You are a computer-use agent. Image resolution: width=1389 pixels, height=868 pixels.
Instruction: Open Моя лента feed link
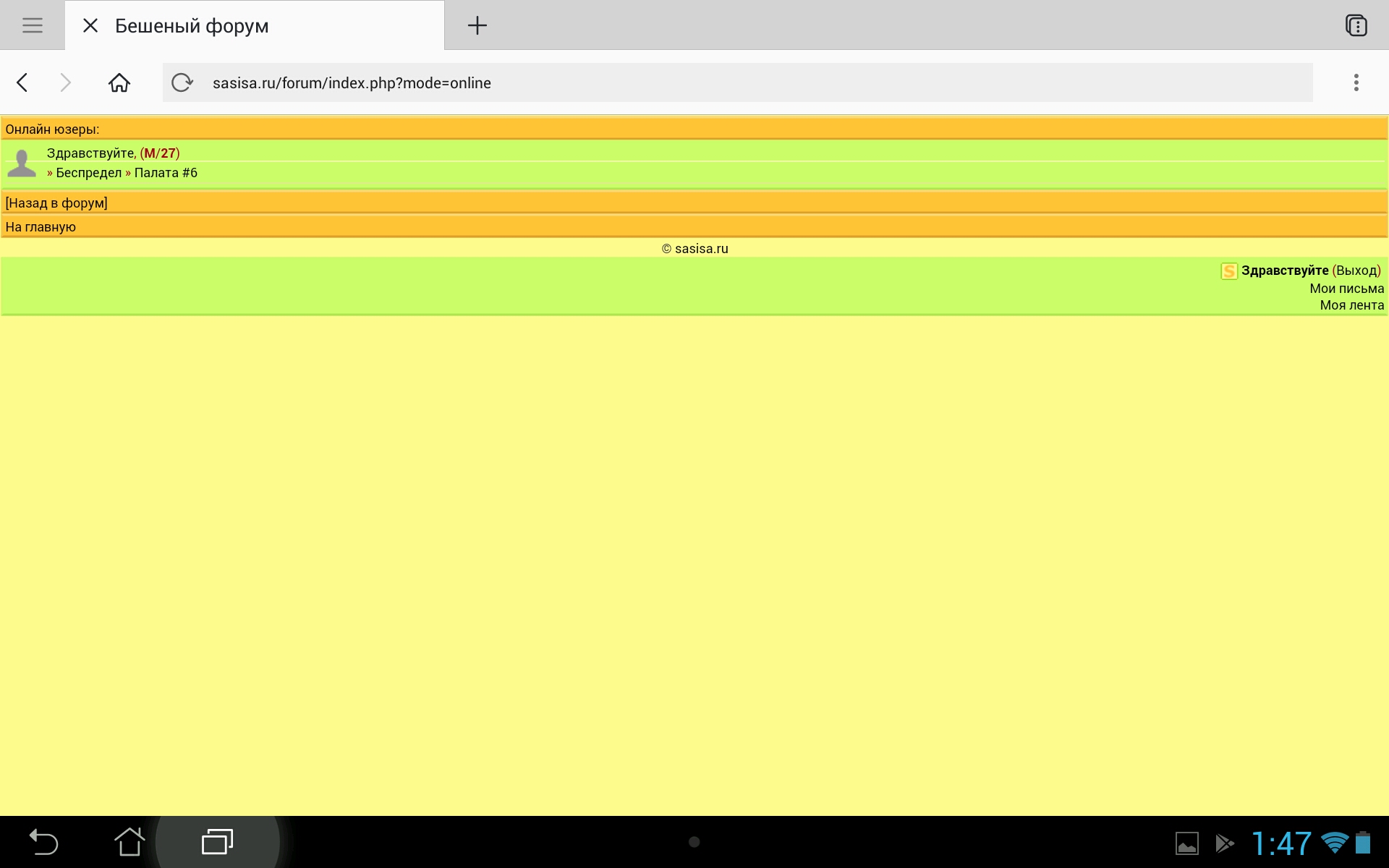1351,305
